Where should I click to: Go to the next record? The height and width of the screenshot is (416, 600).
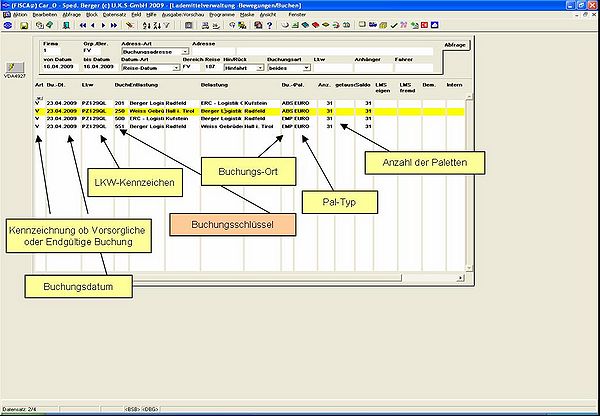[103, 25]
